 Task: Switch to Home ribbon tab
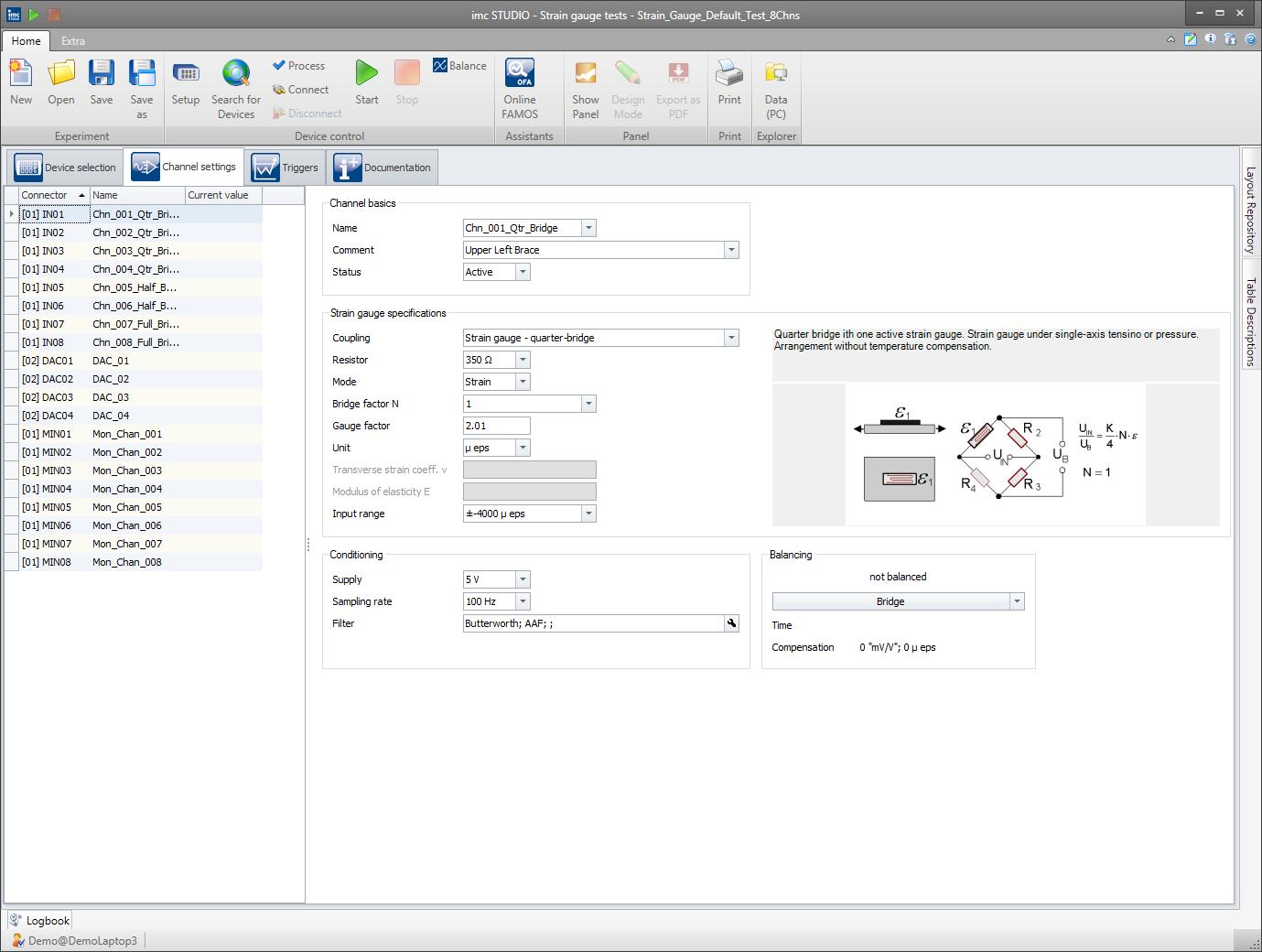pos(26,40)
